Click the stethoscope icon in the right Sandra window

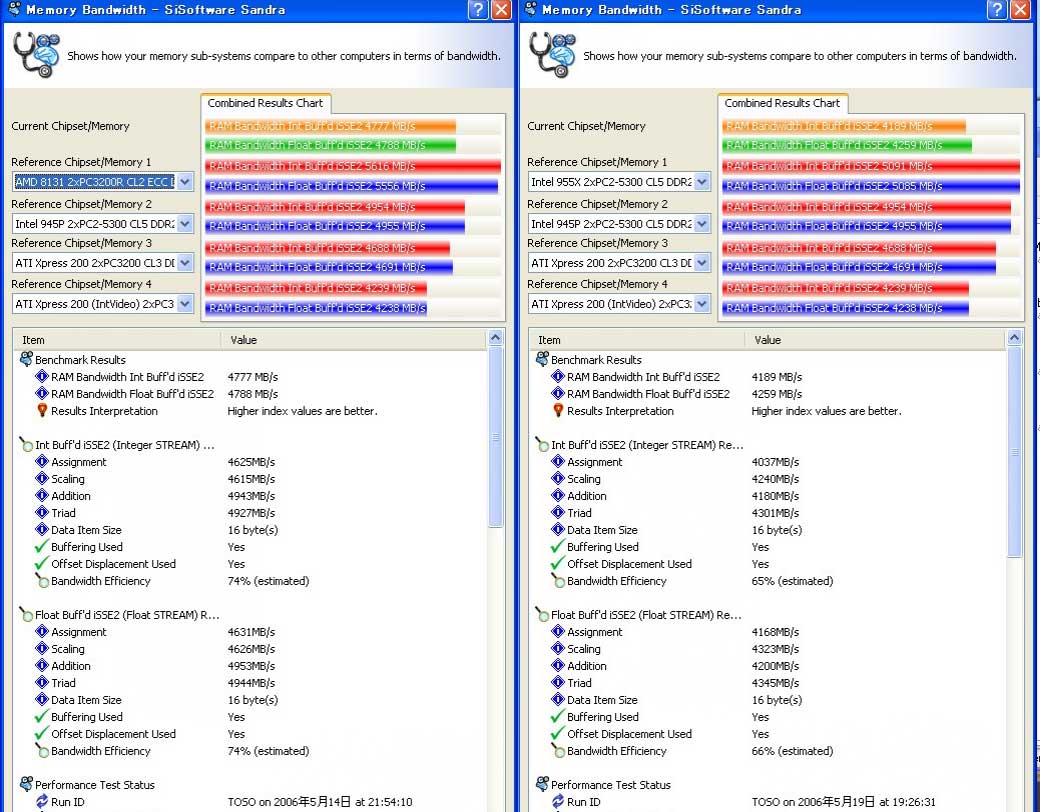[552, 54]
